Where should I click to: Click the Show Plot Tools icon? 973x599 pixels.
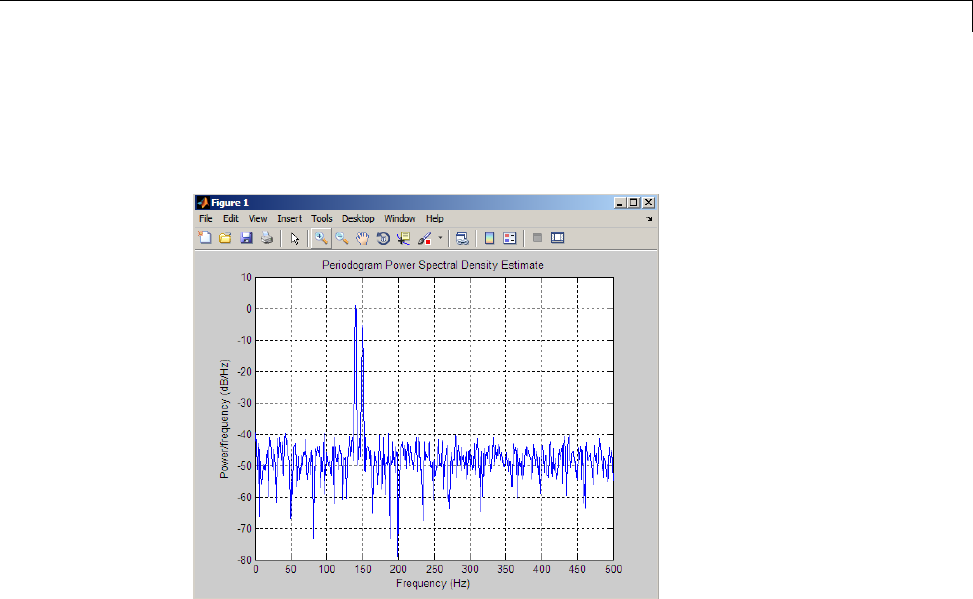(x=558, y=238)
